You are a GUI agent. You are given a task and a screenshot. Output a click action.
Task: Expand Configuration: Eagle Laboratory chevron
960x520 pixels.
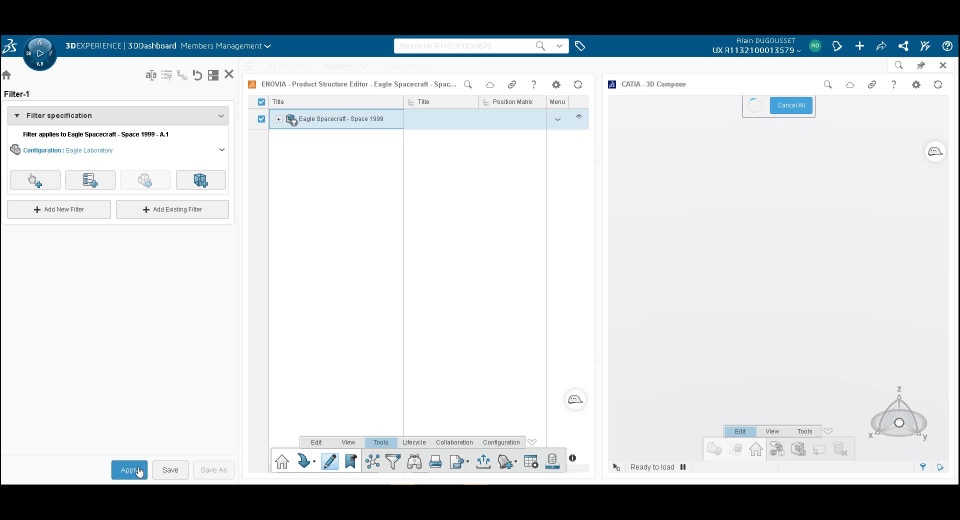click(222, 149)
